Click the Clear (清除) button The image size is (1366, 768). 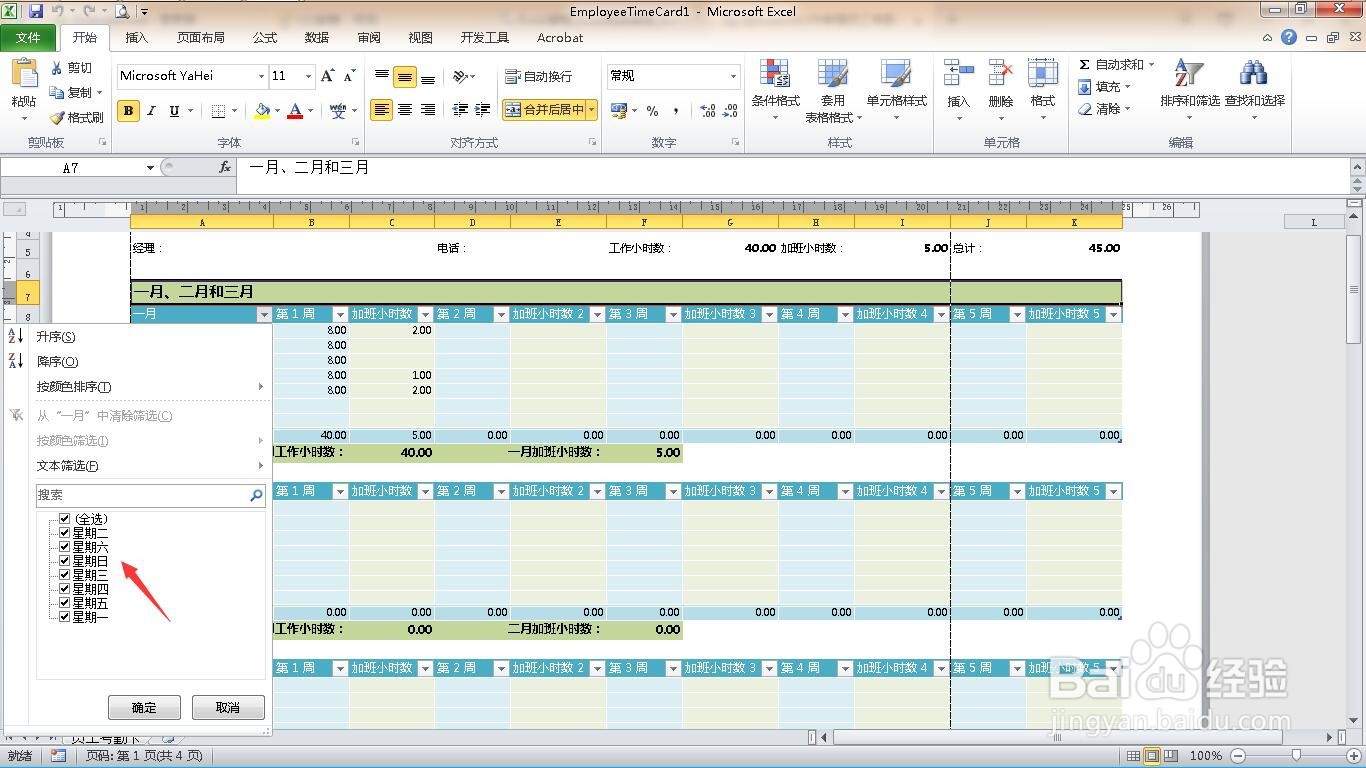(x=1104, y=109)
